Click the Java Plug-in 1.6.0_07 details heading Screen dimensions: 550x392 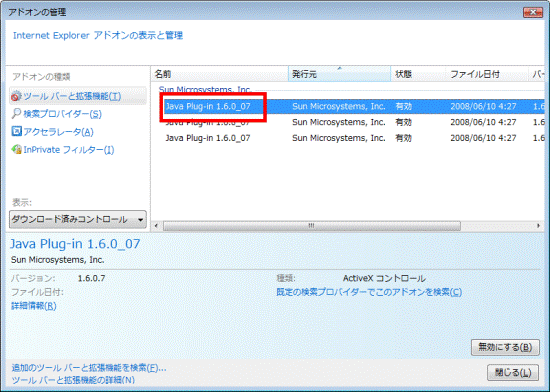click(75, 244)
